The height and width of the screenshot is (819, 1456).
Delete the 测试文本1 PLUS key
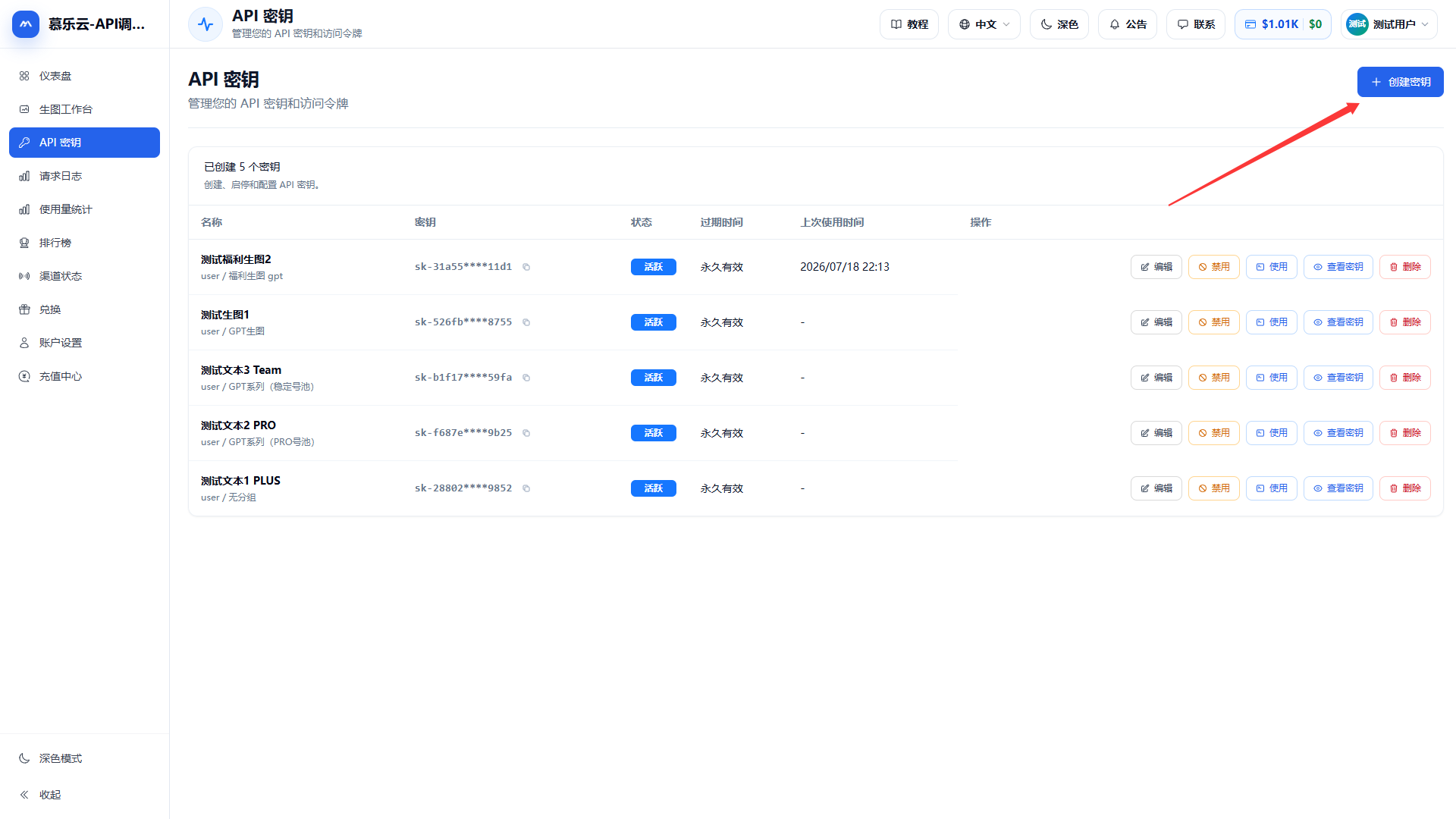click(x=1404, y=488)
